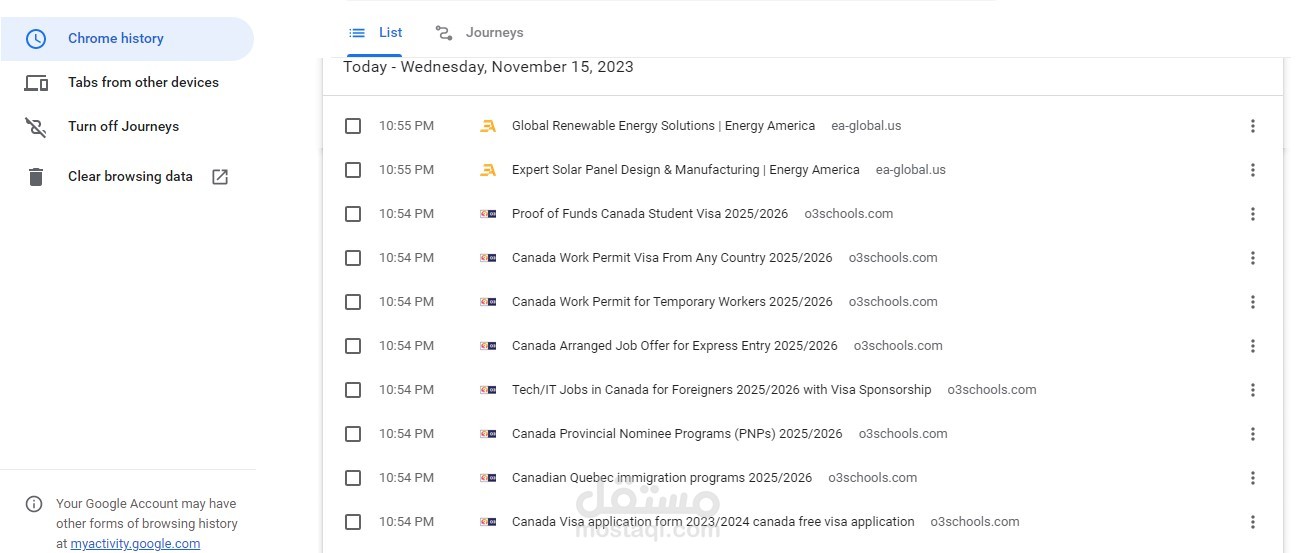Screen dimensions: 1297x553
Task: Select checkbox for Expert Solar Panel Design entry
Action: click(353, 170)
